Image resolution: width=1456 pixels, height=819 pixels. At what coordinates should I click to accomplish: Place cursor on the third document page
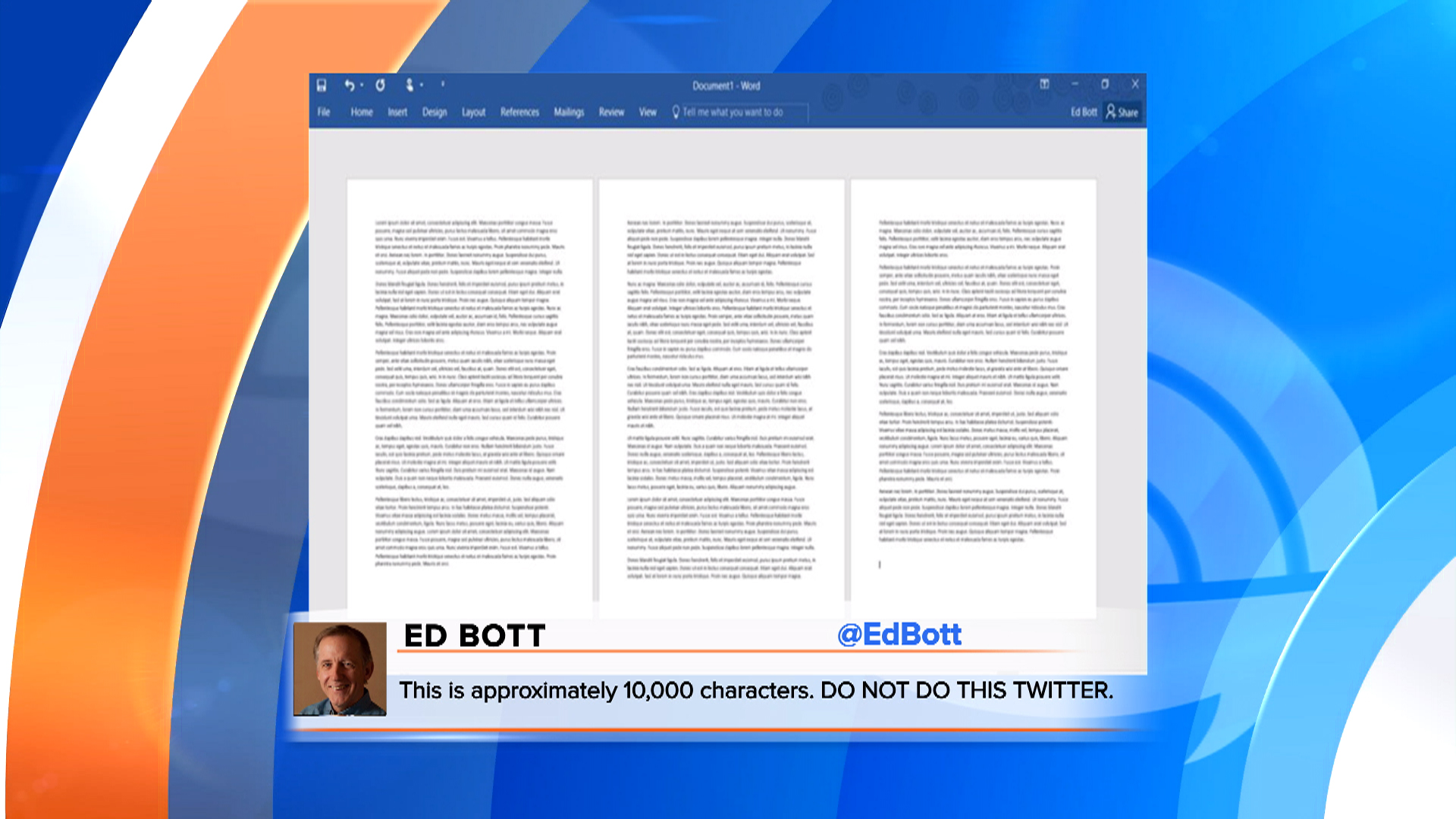(973, 379)
